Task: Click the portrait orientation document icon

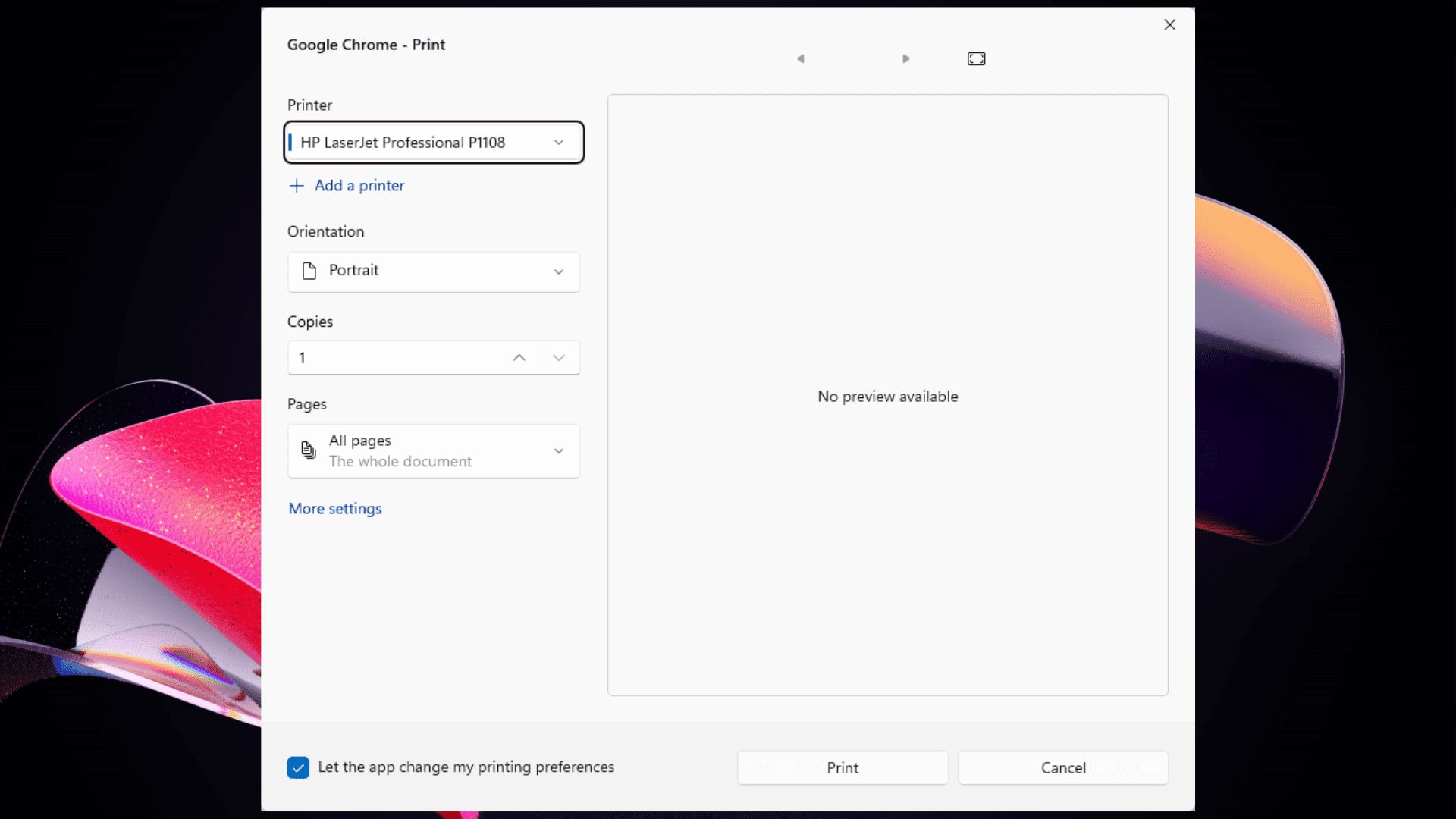Action: coord(309,270)
